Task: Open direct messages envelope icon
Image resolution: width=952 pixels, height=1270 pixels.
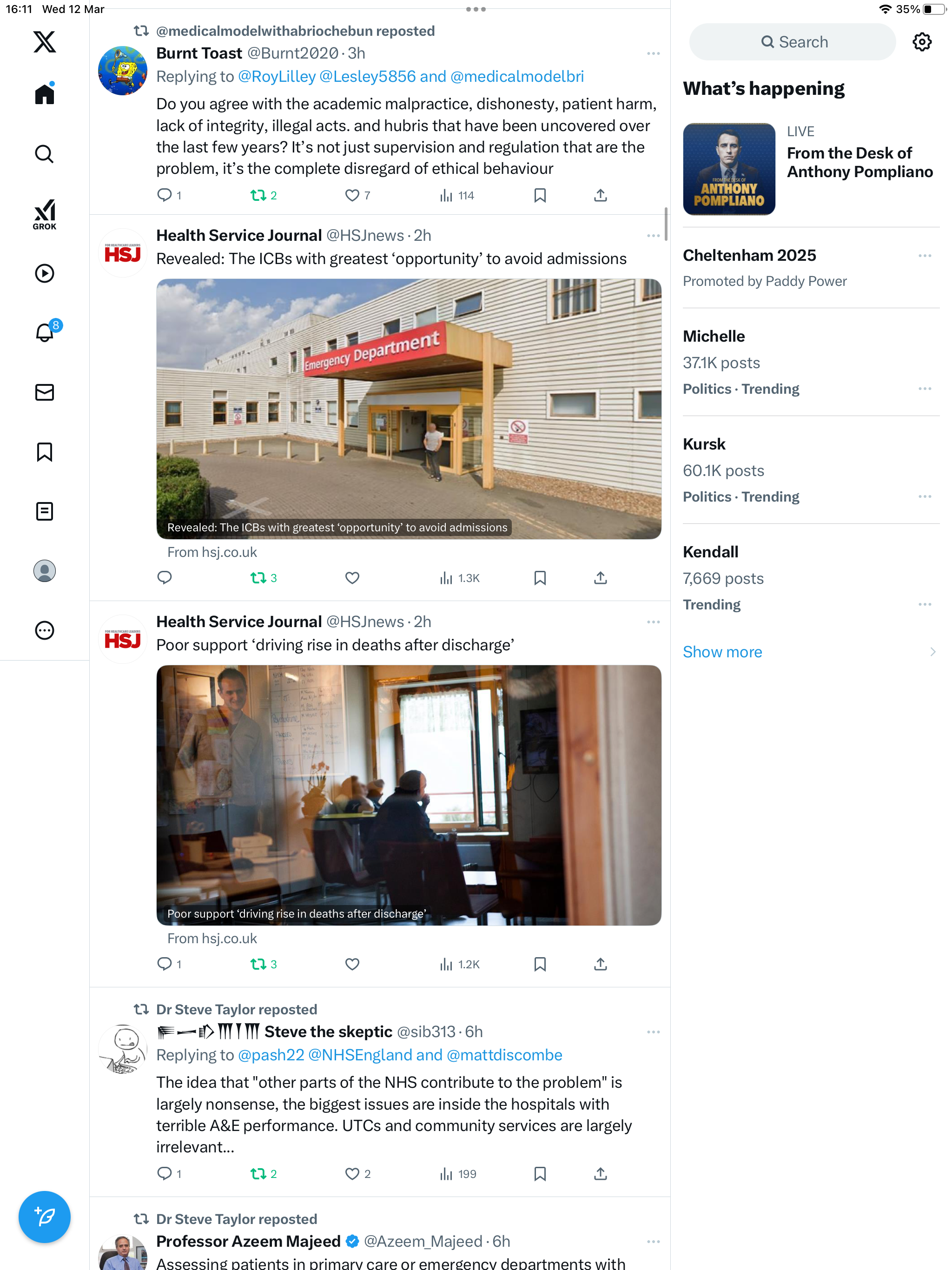Action: (44, 392)
